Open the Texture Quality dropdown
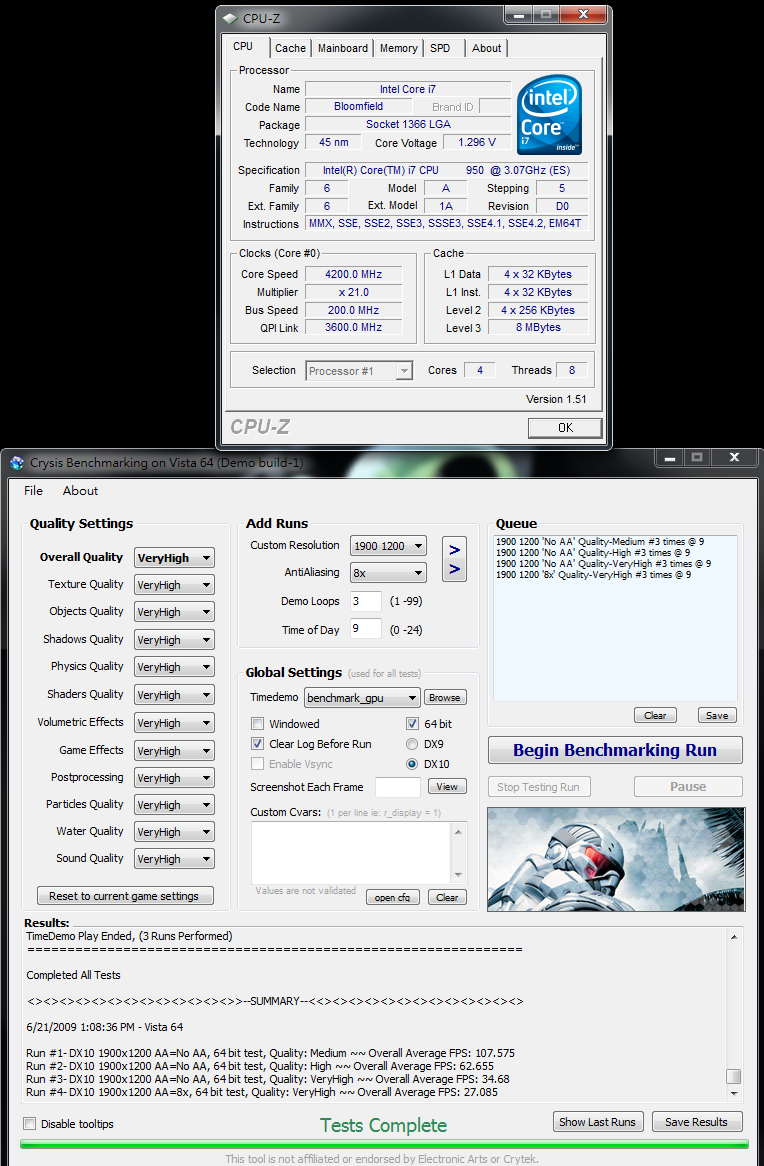 [x=174, y=584]
